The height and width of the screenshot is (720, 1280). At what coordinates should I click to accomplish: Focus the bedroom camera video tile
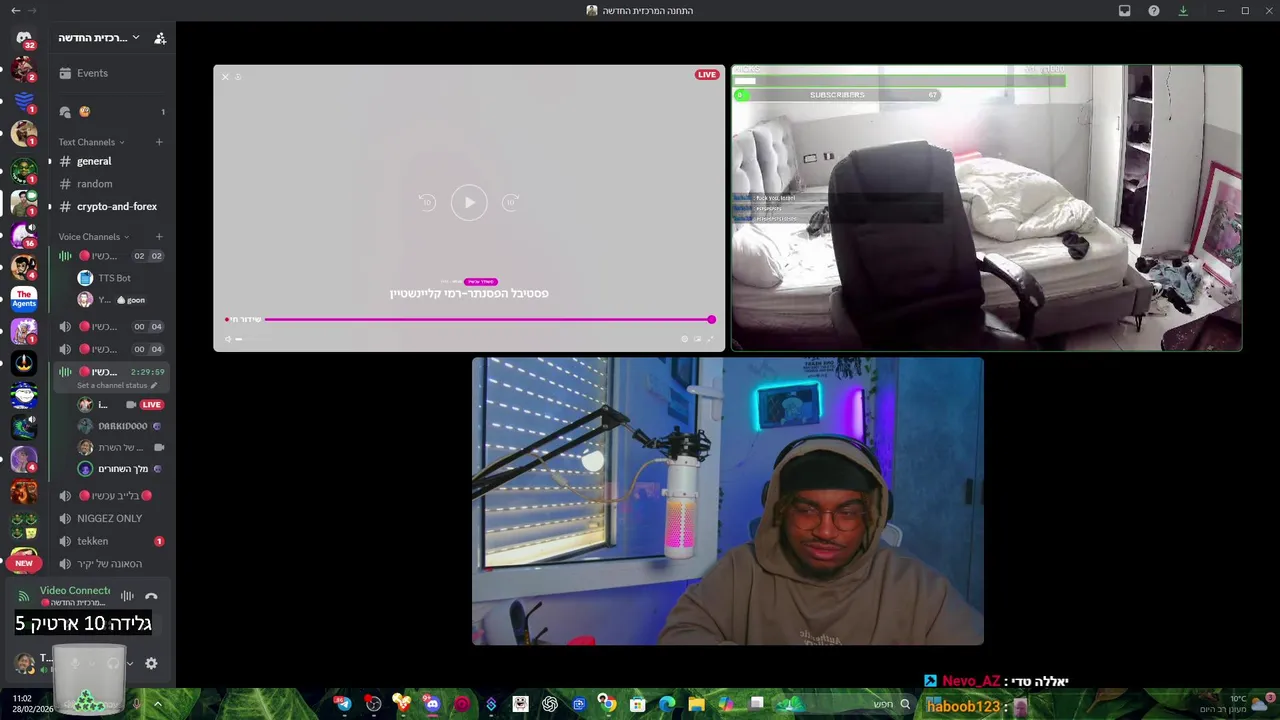pos(986,208)
